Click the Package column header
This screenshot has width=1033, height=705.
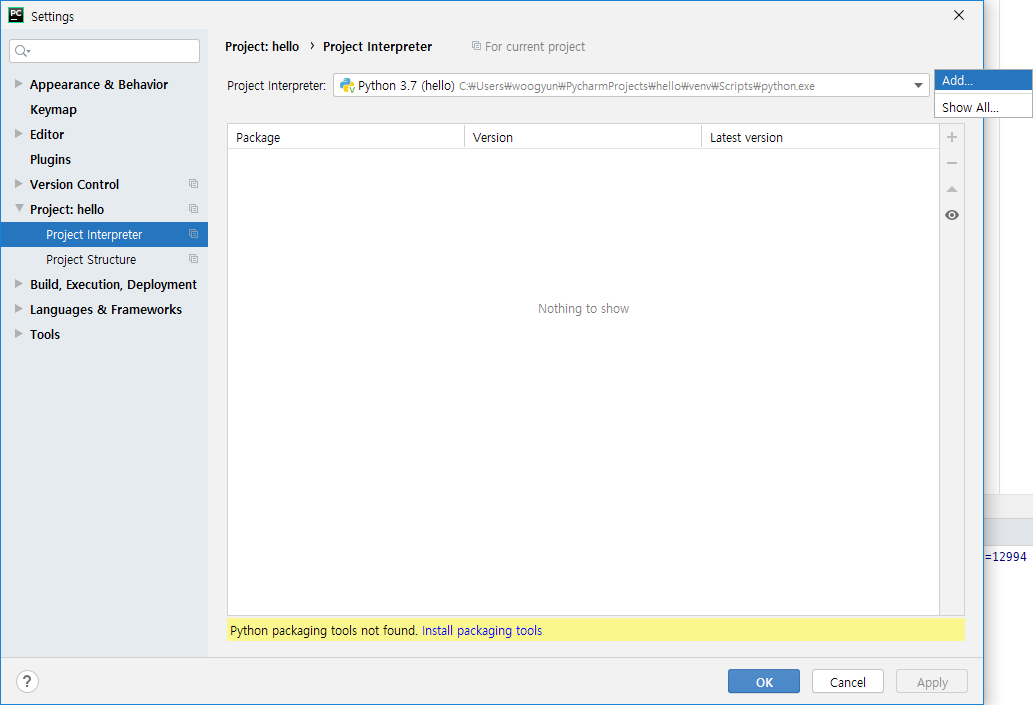(346, 137)
